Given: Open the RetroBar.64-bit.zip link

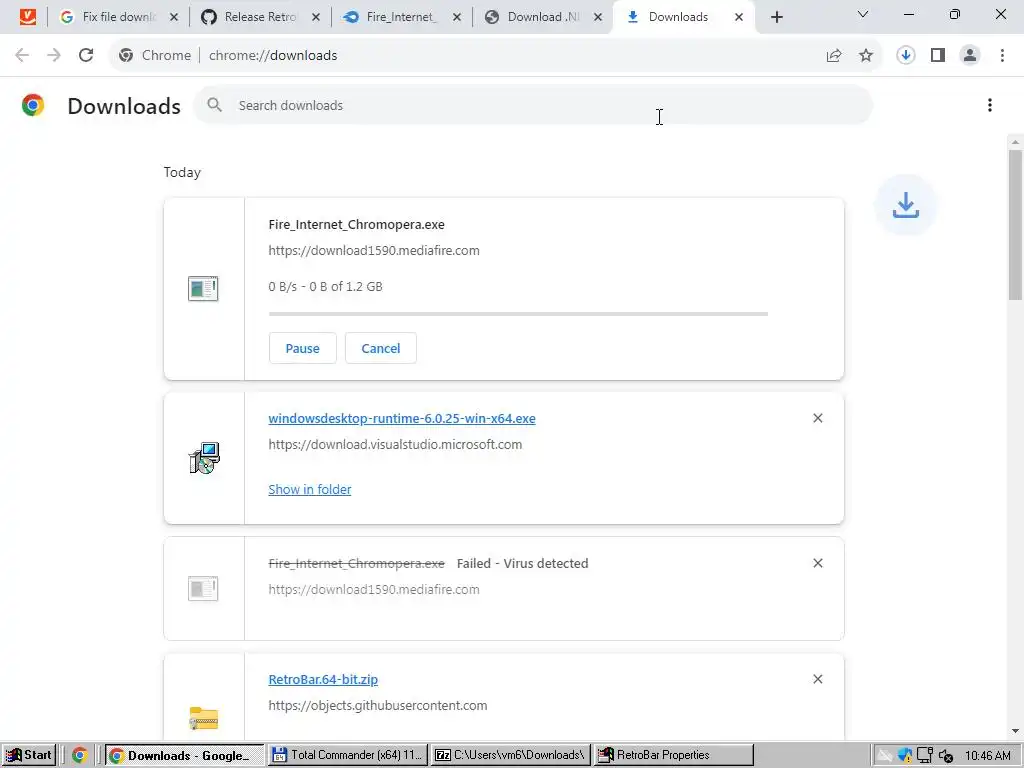Looking at the screenshot, I should pyautogui.click(x=323, y=679).
